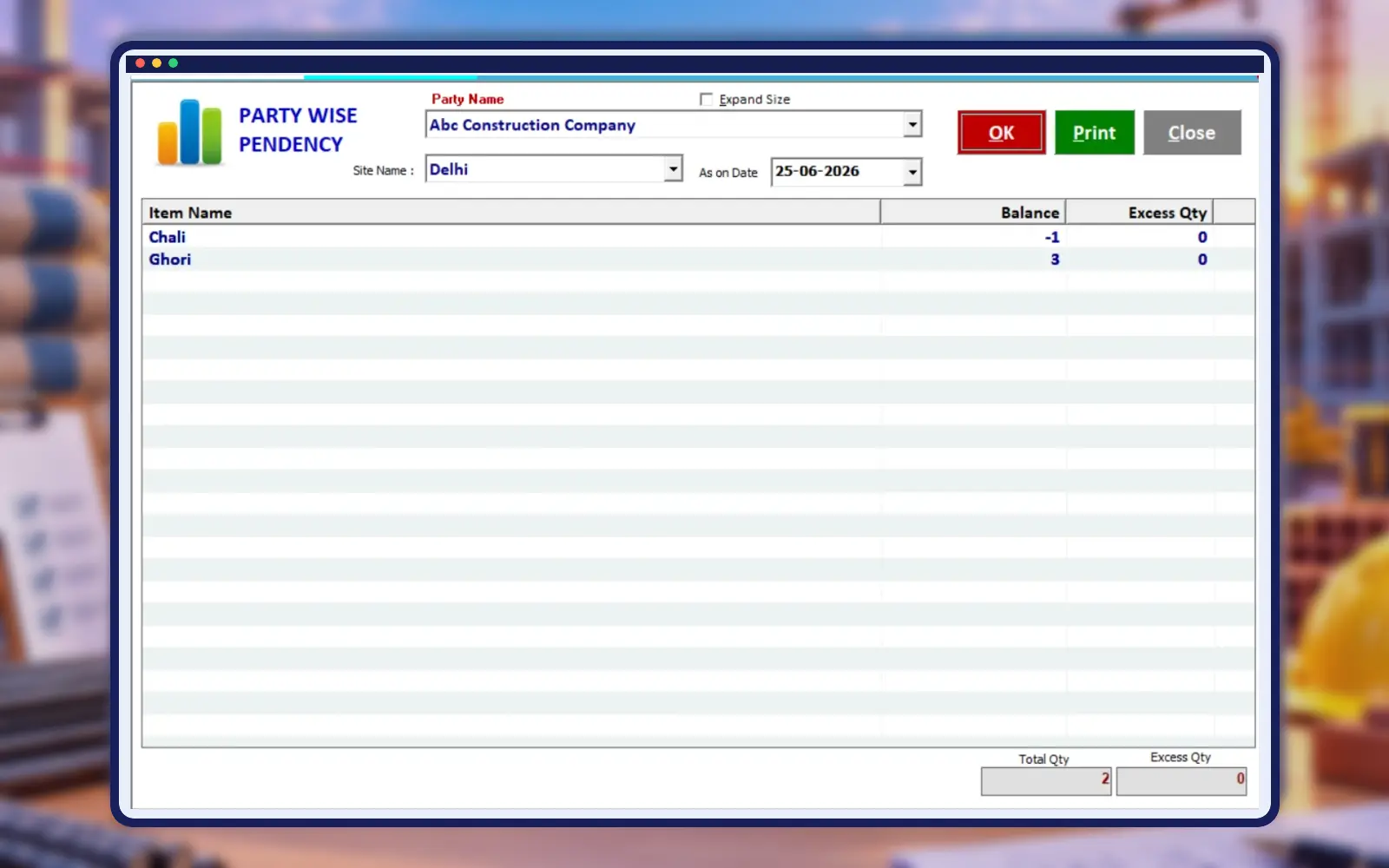
Task: Enable the Expand Size checkbox
Action: [x=706, y=100]
